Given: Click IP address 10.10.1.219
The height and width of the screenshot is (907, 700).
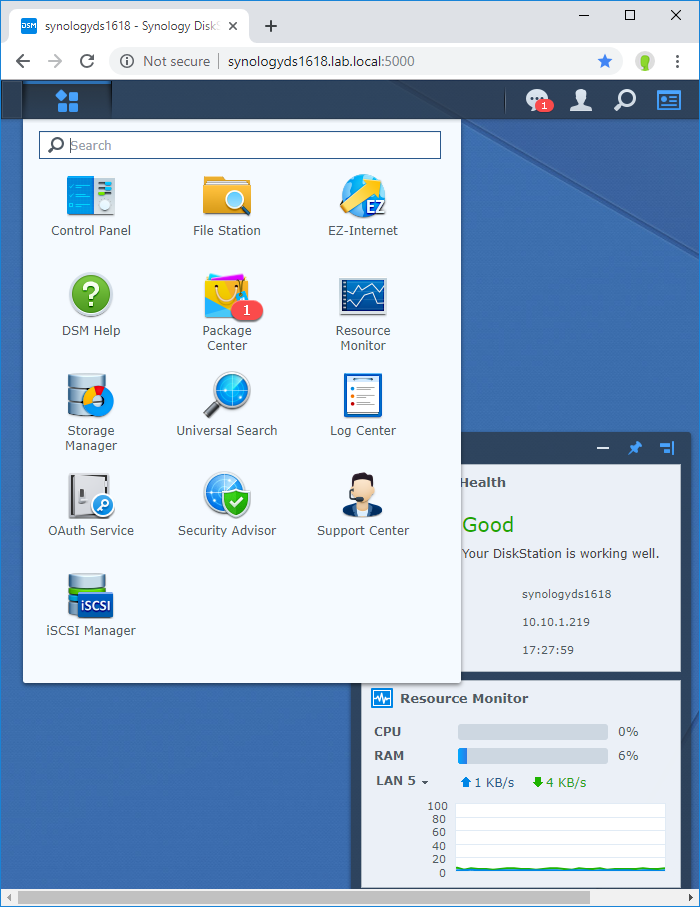Looking at the screenshot, I should (556, 622).
